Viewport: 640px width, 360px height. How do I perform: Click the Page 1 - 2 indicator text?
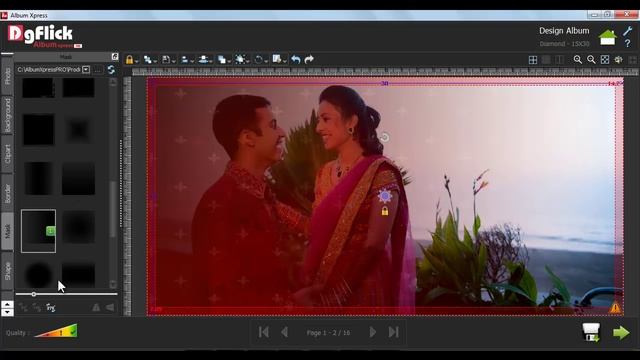(x=329, y=333)
